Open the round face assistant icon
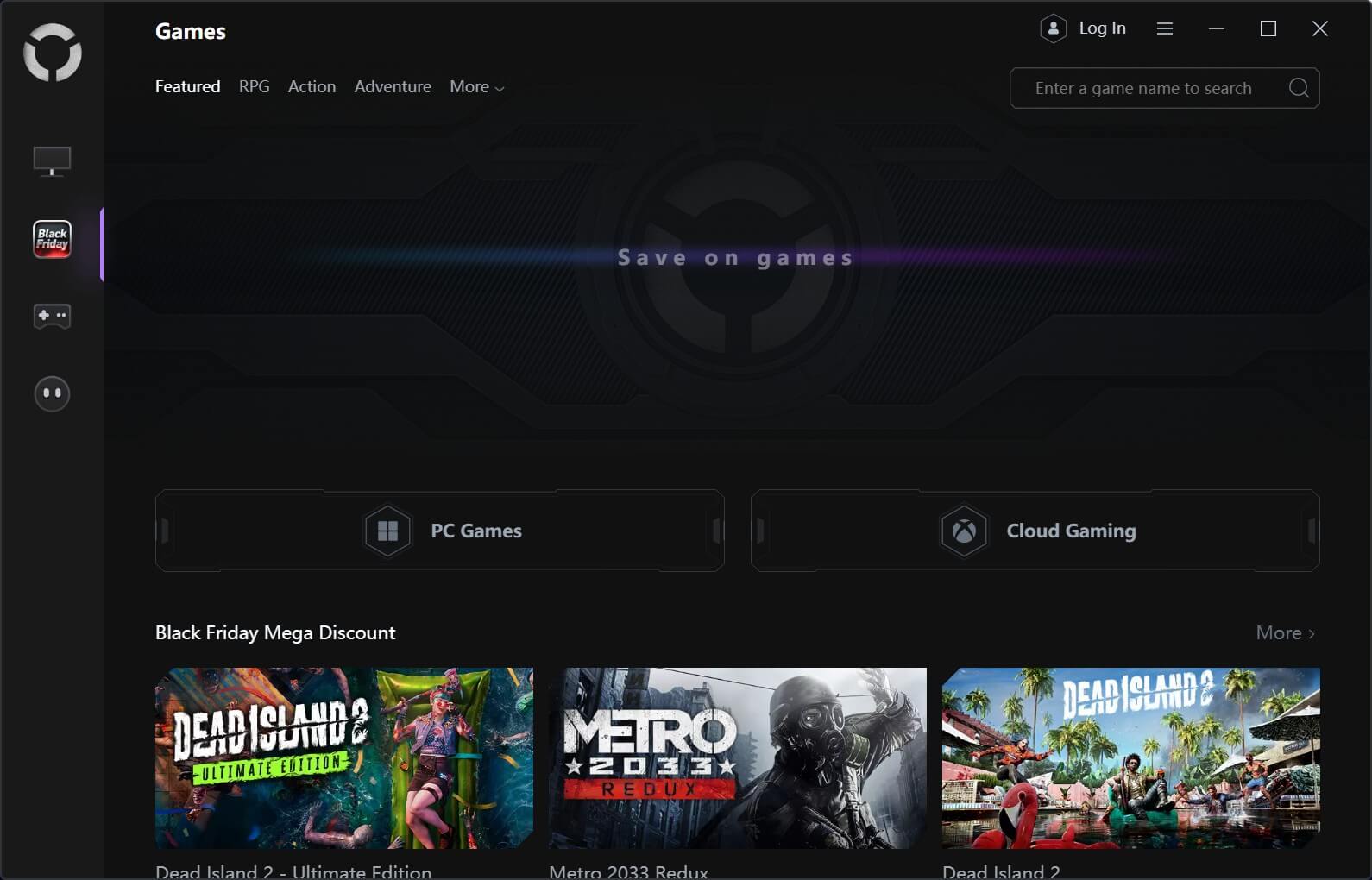Viewport: 1372px width, 880px height. [52, 394]
